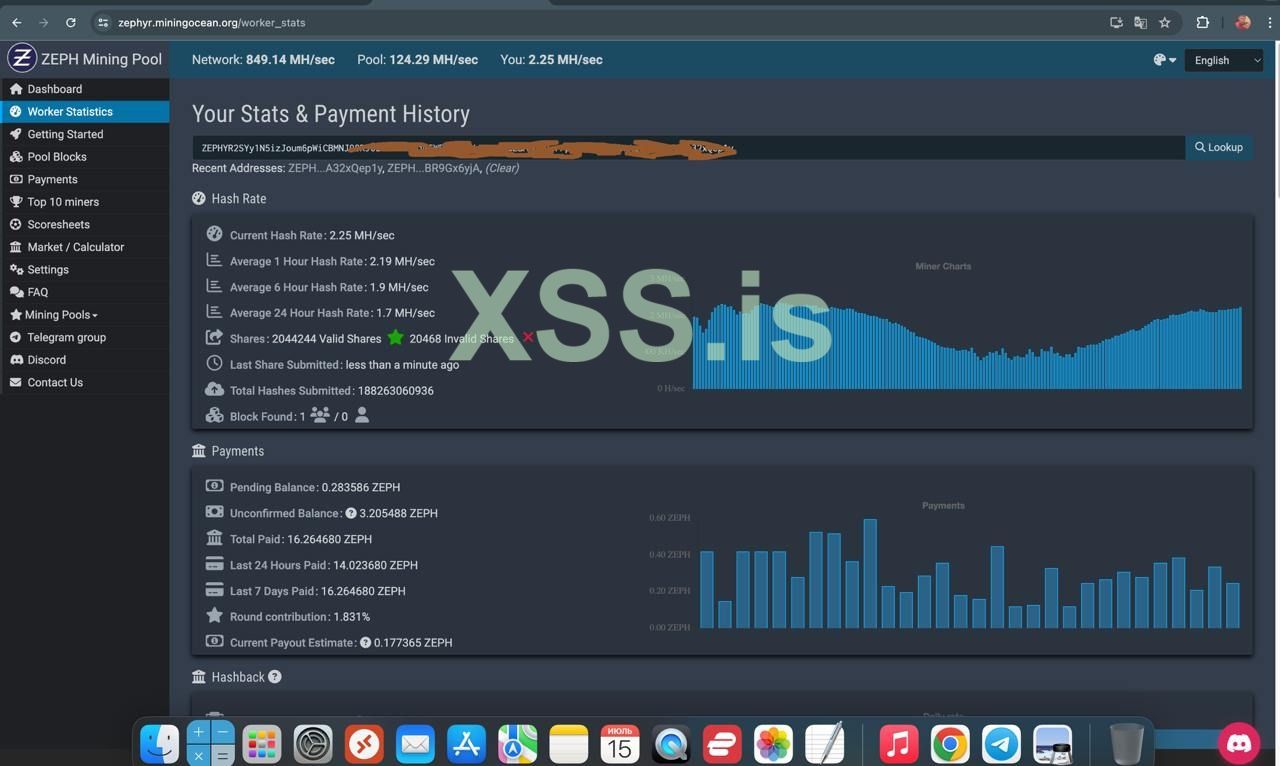Open Contact Us in the sidebar
This screenshot has width=1280, height=766.
pos(84,382)
